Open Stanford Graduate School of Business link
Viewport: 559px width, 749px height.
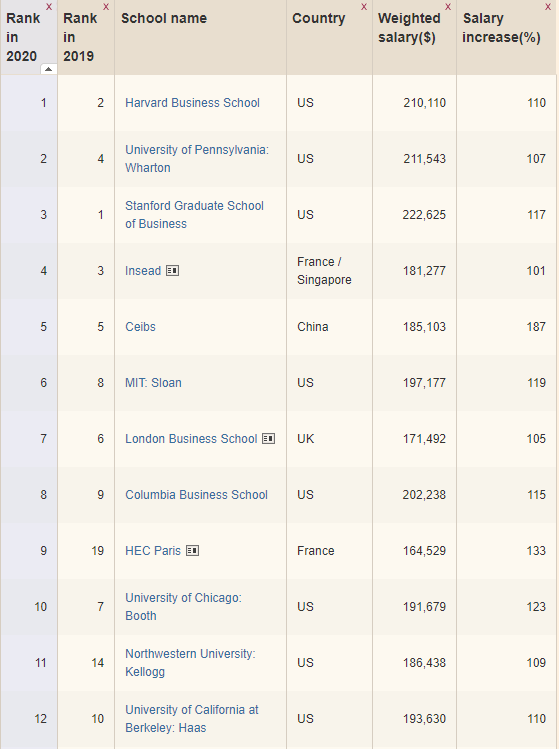[x=194, y=214]
